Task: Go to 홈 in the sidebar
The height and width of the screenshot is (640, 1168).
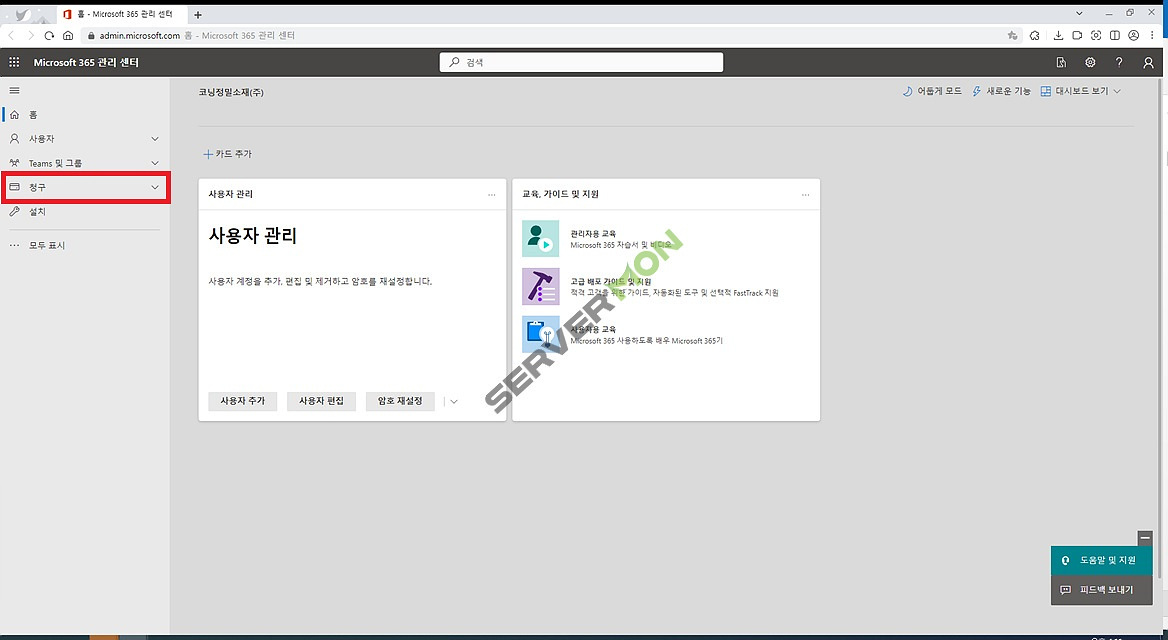Action: (85, 115)
